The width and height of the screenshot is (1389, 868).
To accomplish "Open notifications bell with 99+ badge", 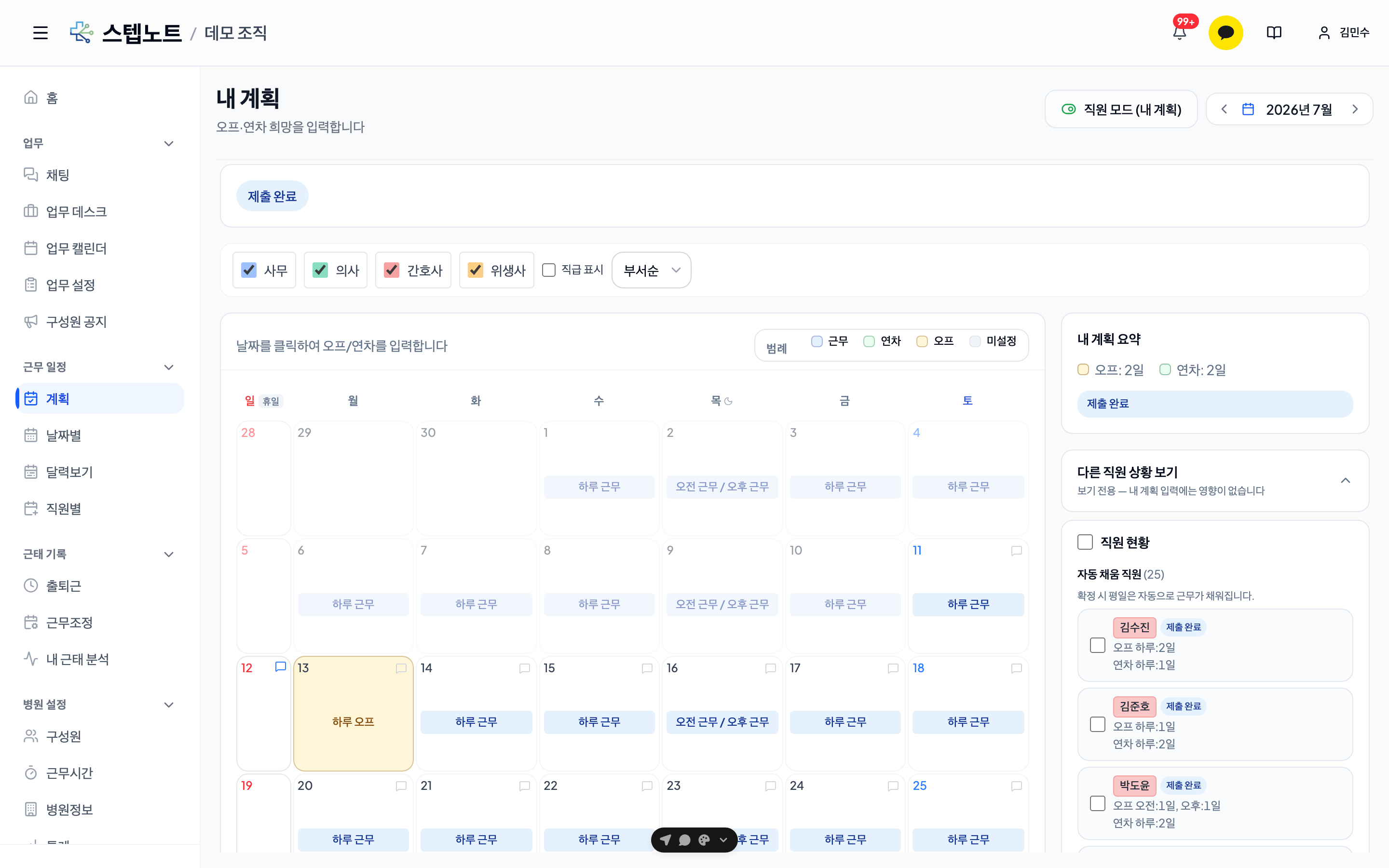I will click(x=1180, y=33).
